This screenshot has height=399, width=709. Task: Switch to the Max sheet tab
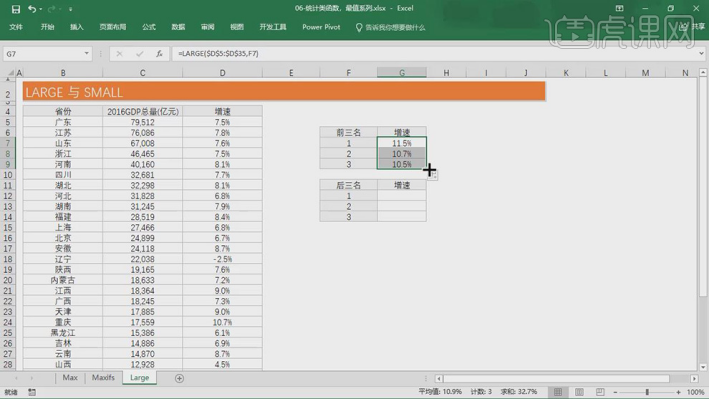coord(70,378)
